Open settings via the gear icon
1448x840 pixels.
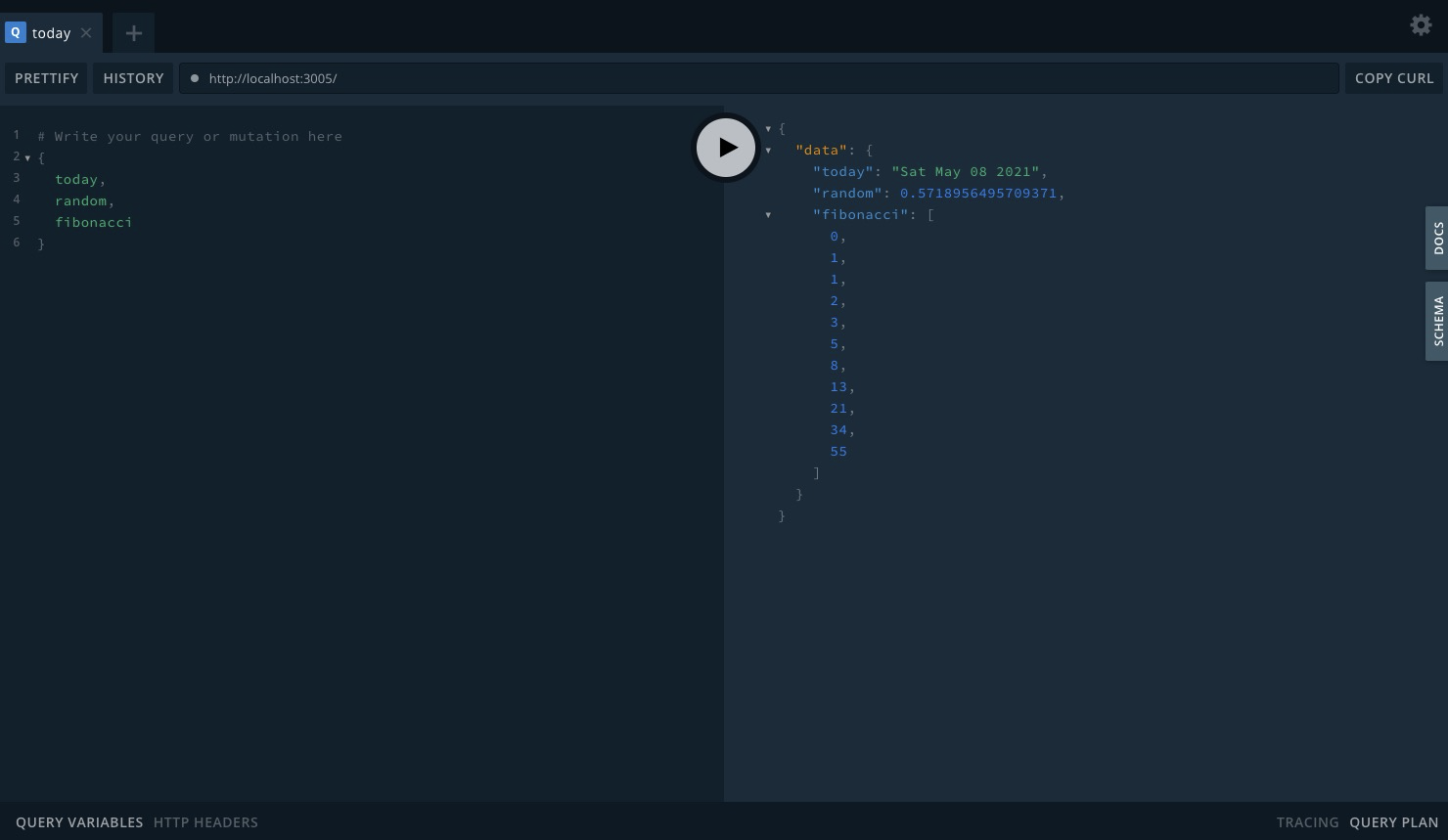click(1421, 25)
